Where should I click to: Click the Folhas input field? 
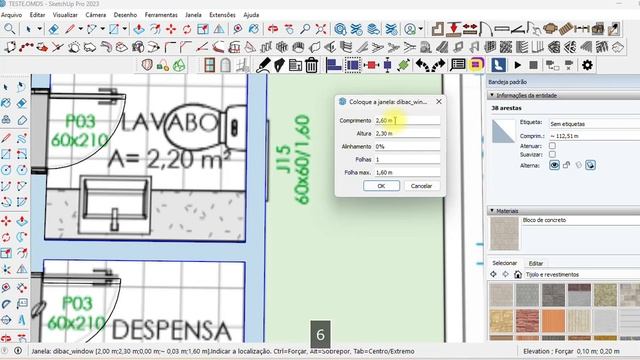click(x=407, y=159)
